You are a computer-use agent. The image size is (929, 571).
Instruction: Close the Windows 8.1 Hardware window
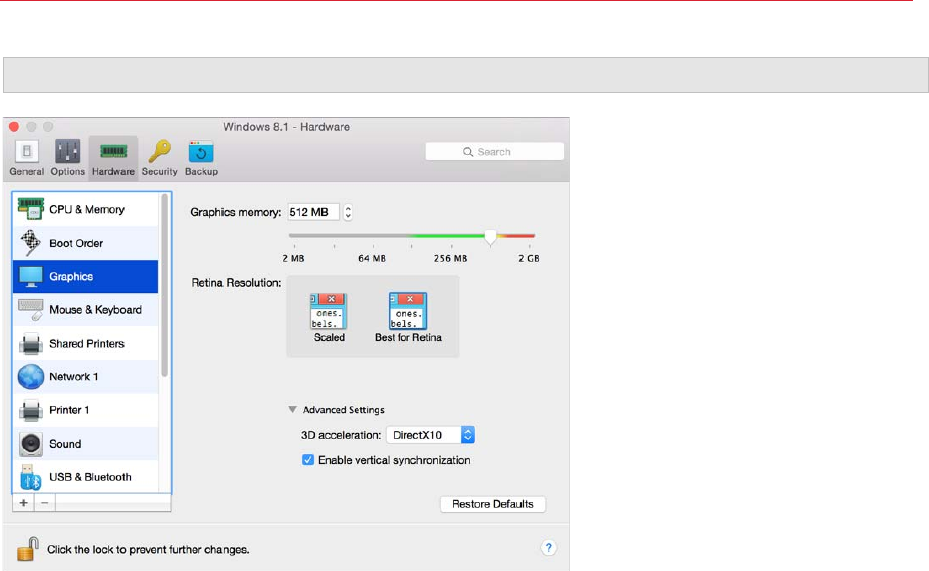pos(14,127)
